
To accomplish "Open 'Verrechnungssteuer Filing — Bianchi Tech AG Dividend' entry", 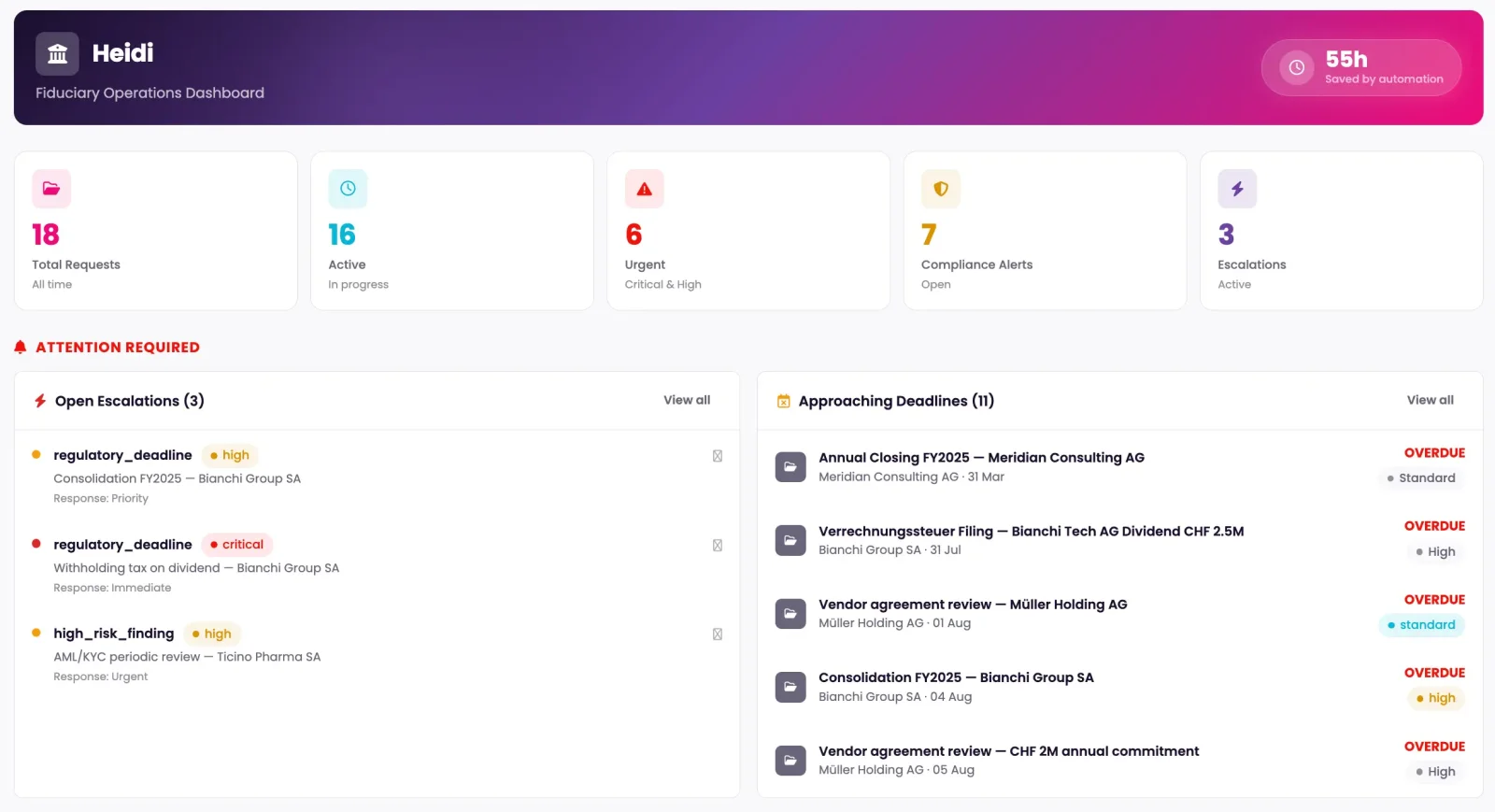I will click(x=1032, y=531).
